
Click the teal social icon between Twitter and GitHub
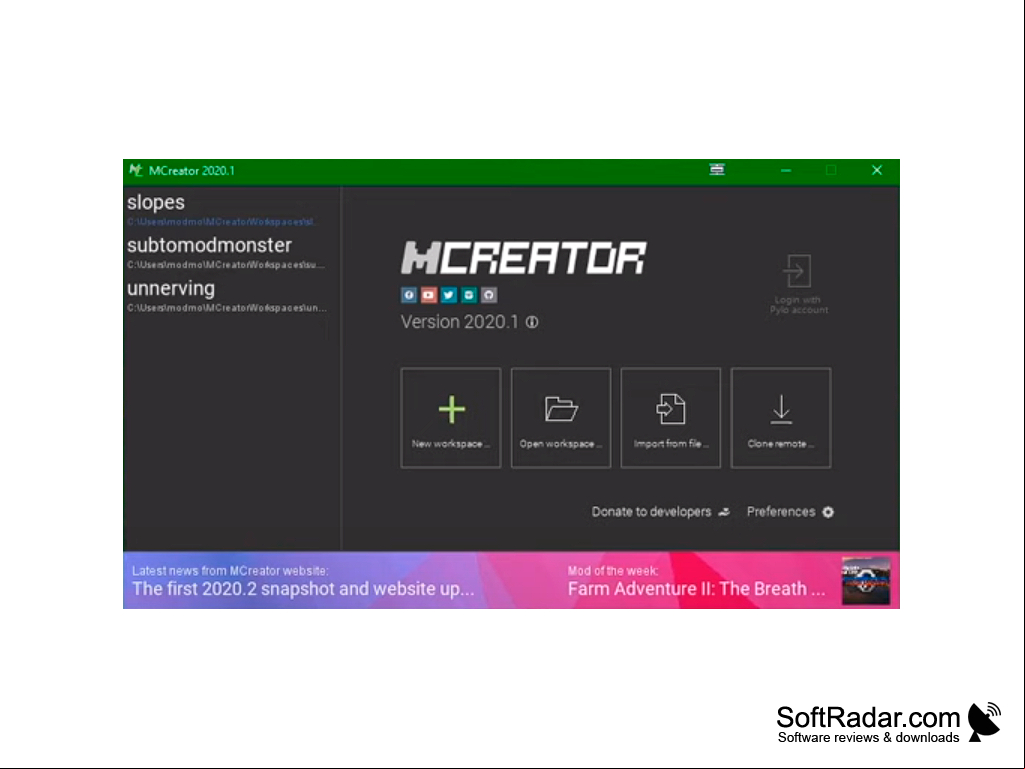click(x=469, y=295)
